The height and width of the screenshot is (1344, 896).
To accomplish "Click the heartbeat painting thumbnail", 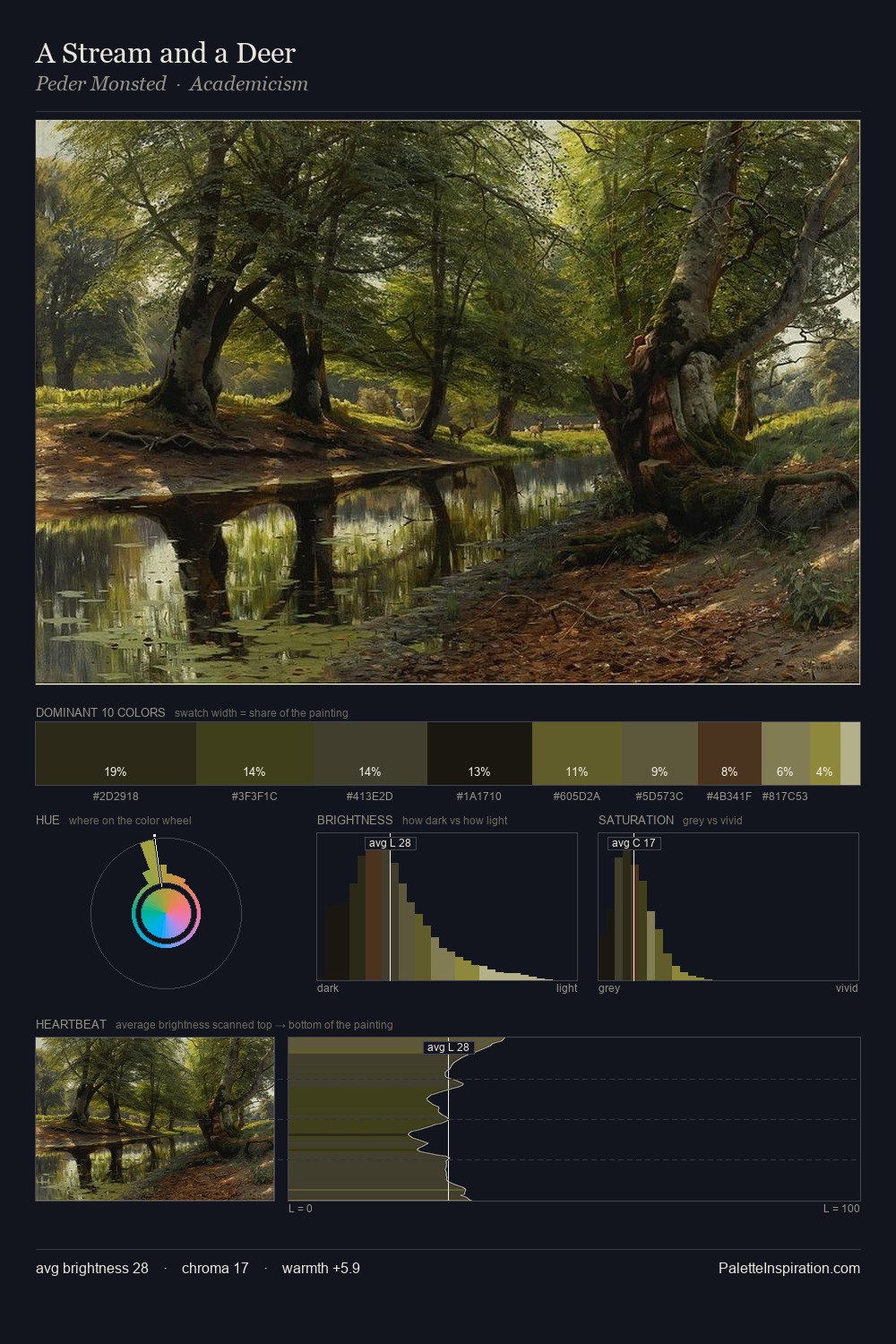I will point(155,1119).
